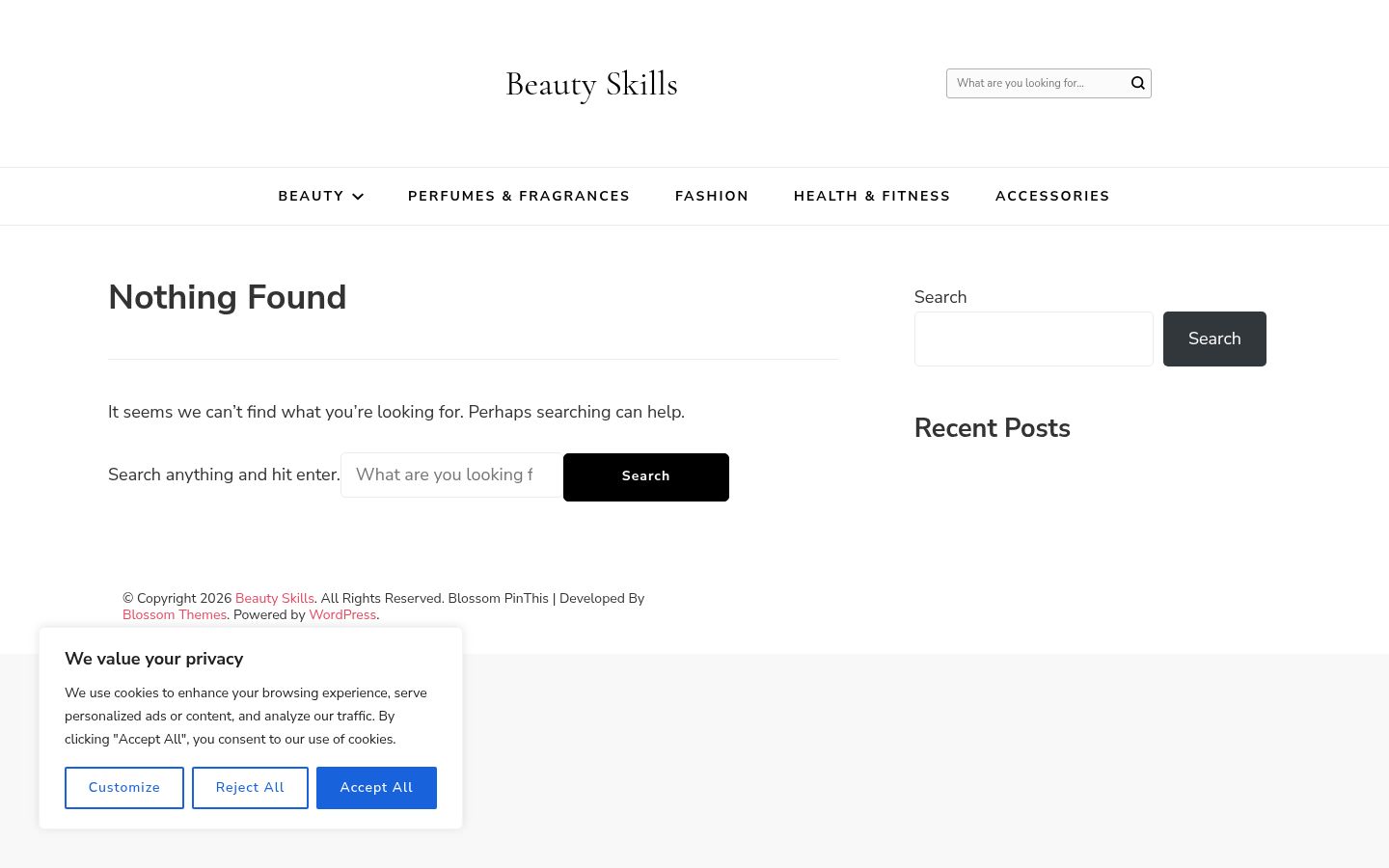
Task: Click the dark sidebar Search button
Action: (x=1214, y=339)
